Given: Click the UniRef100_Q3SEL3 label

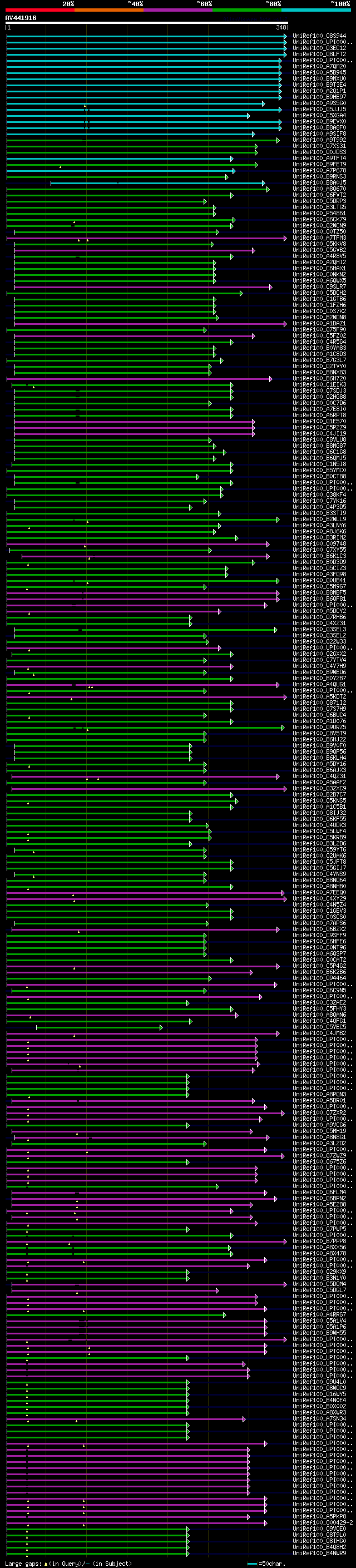Looking at the screenshot, I should click(319, 630).
